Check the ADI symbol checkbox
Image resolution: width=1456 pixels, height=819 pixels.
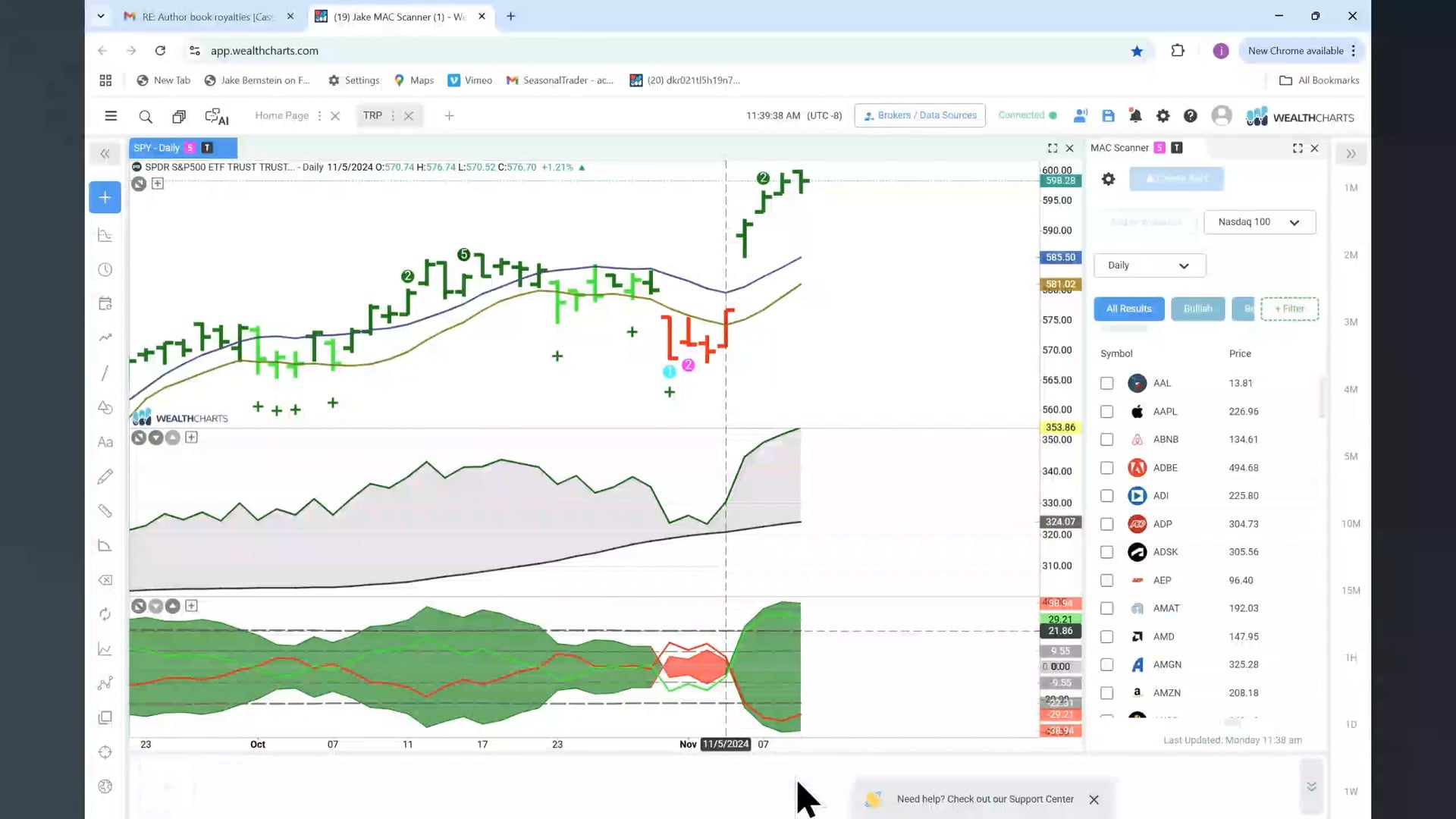point(1106,496)
